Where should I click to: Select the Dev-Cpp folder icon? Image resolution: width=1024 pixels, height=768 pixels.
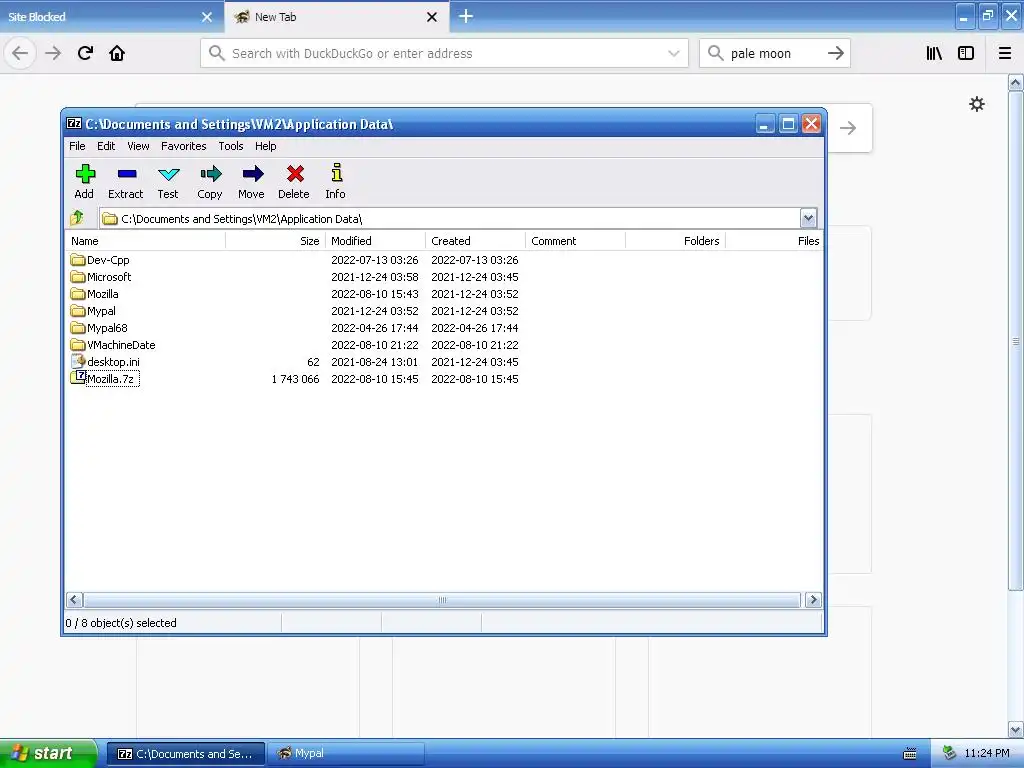click(78, 260)
